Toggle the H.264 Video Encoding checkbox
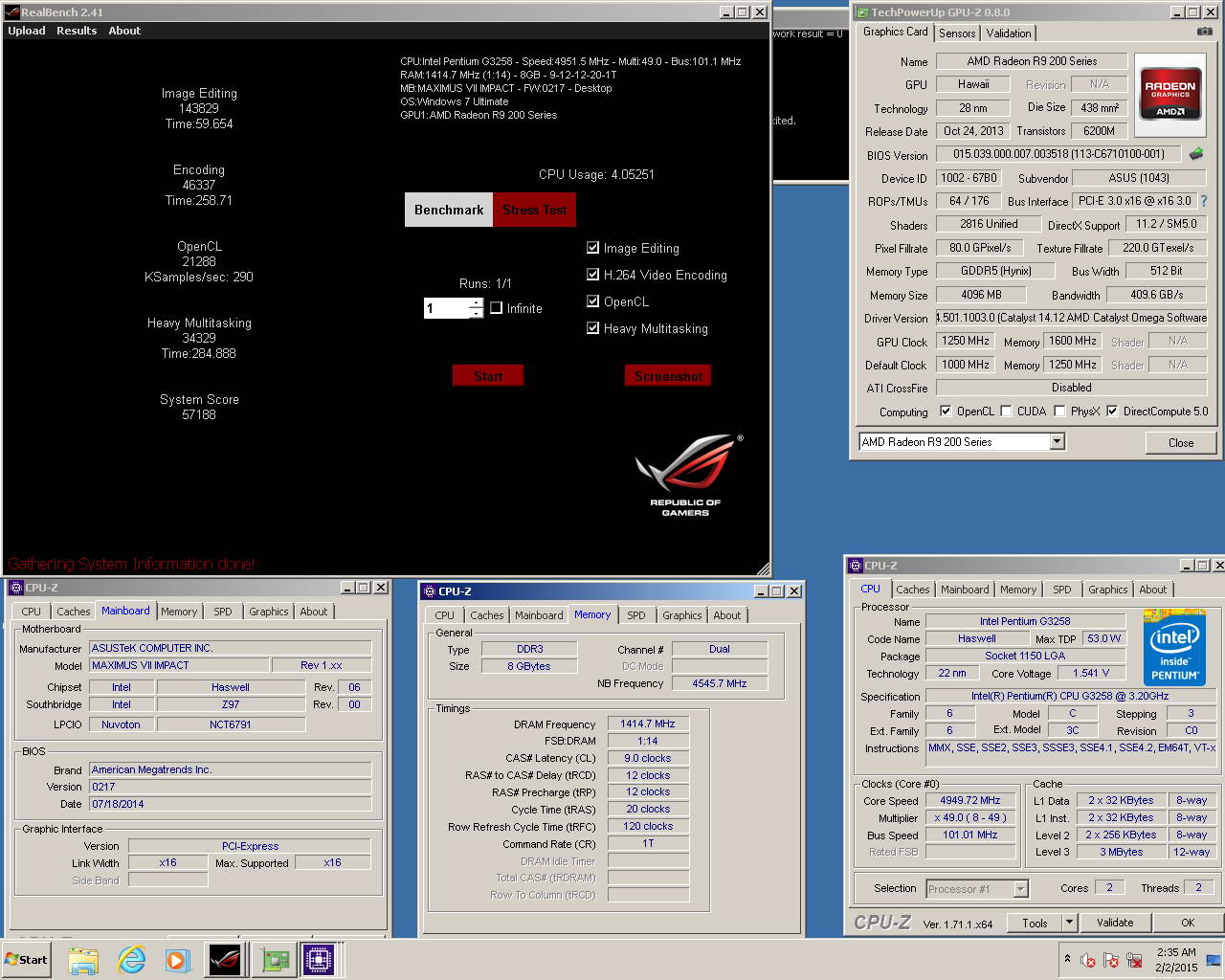1225x980 pixels. click(x=592, y=275)
